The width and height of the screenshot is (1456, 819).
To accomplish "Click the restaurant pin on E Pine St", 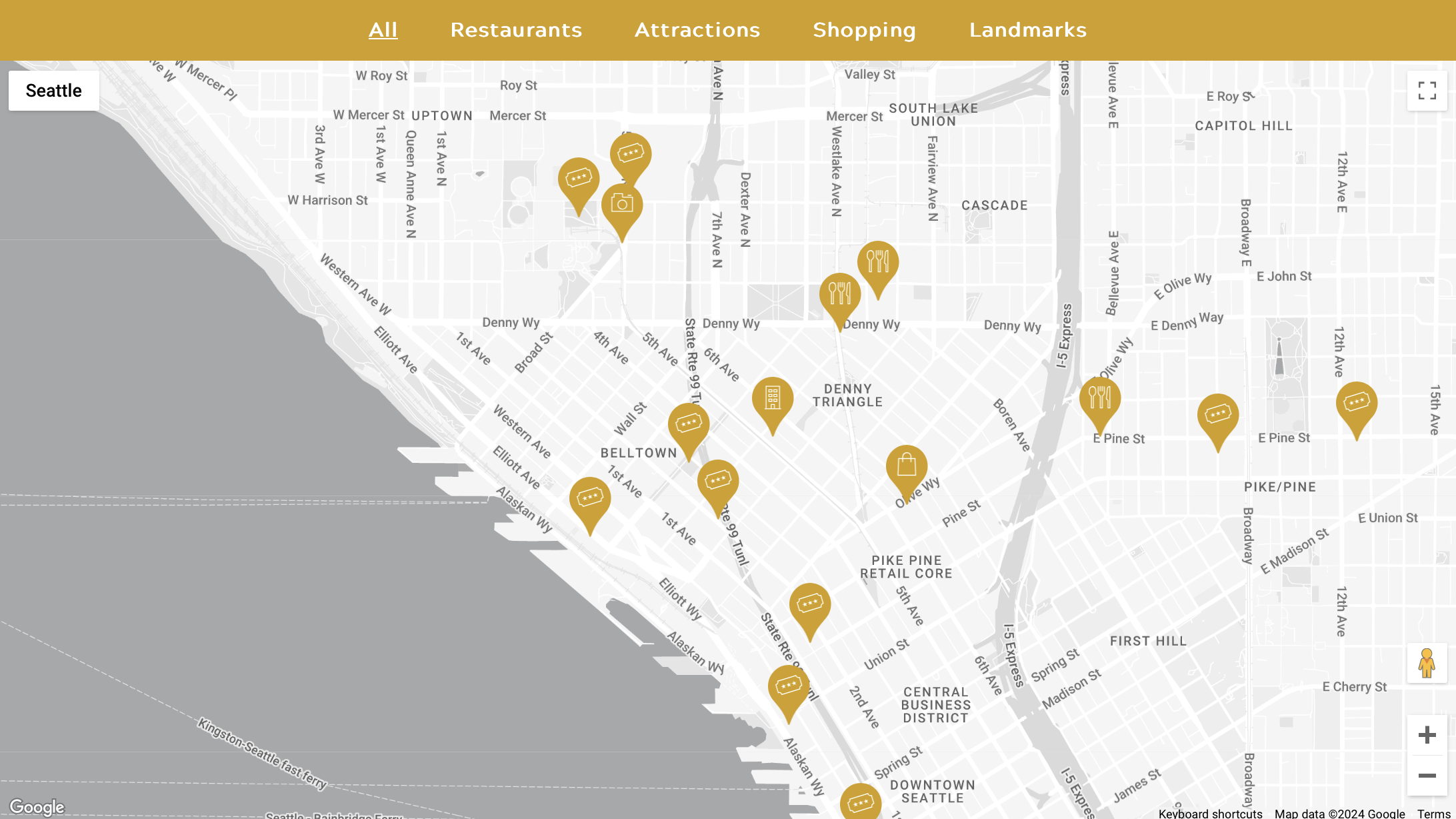I will click(1099, 398).
